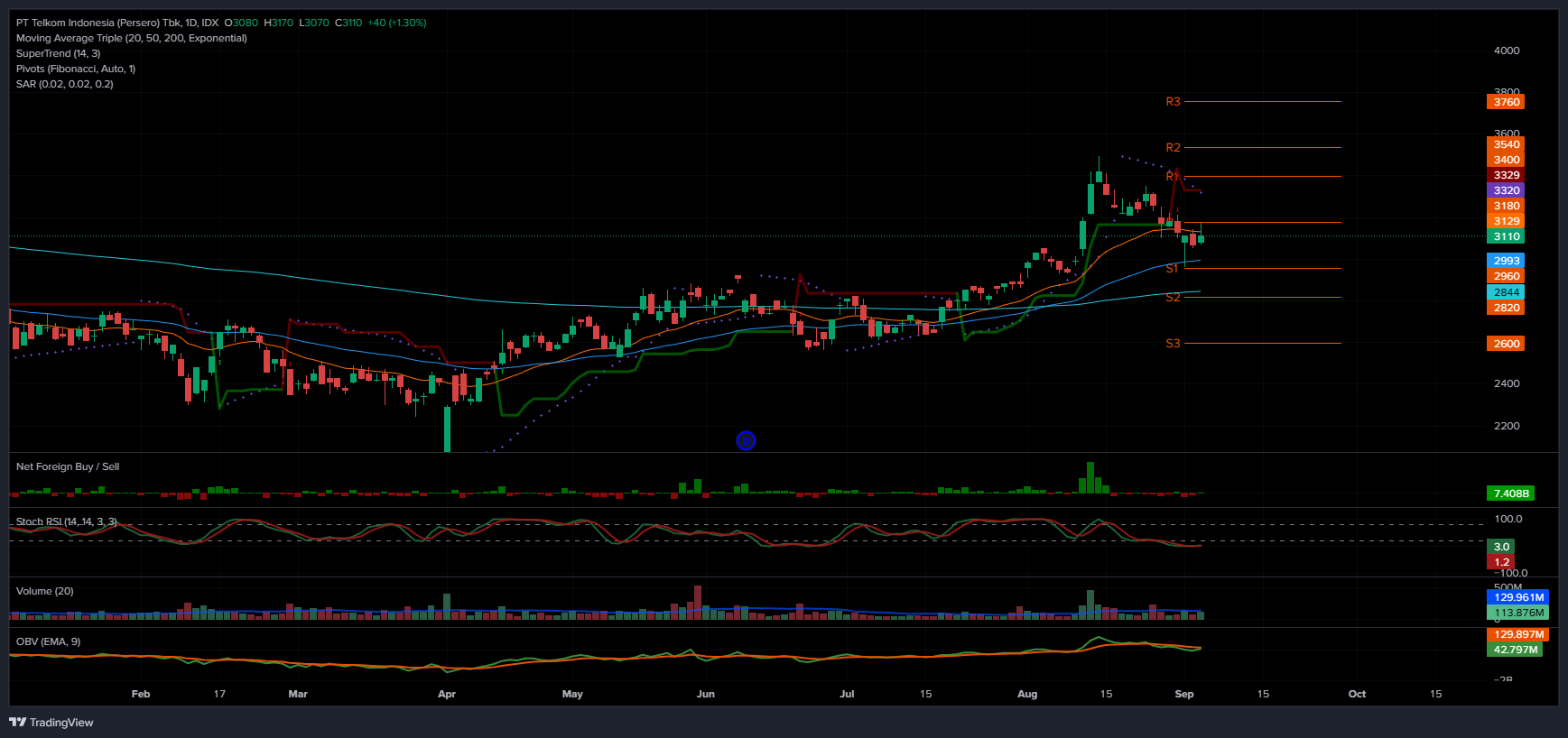Click the Jun time axis label

coord(706,694)
